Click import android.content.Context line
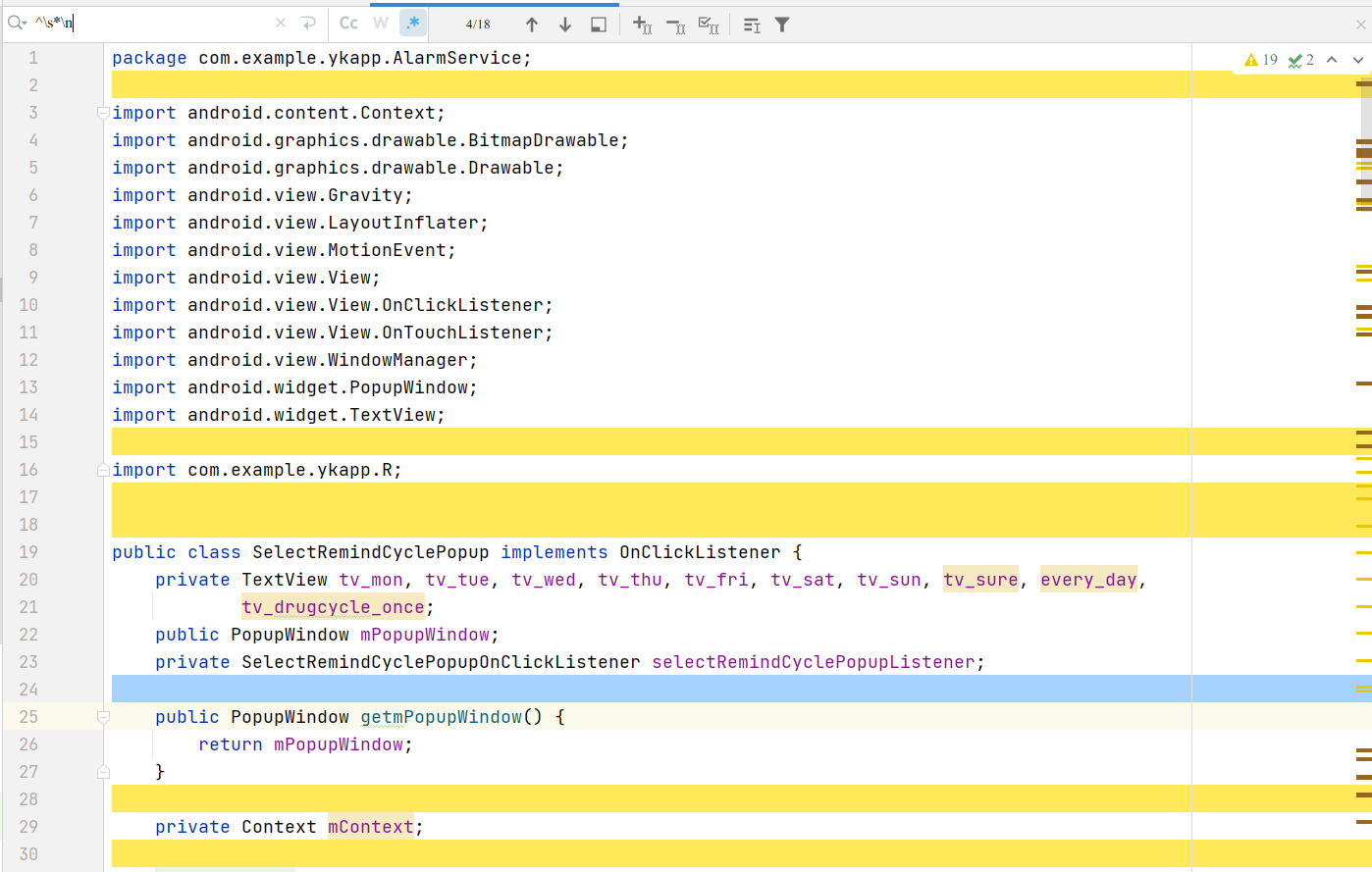 [279, 113]
